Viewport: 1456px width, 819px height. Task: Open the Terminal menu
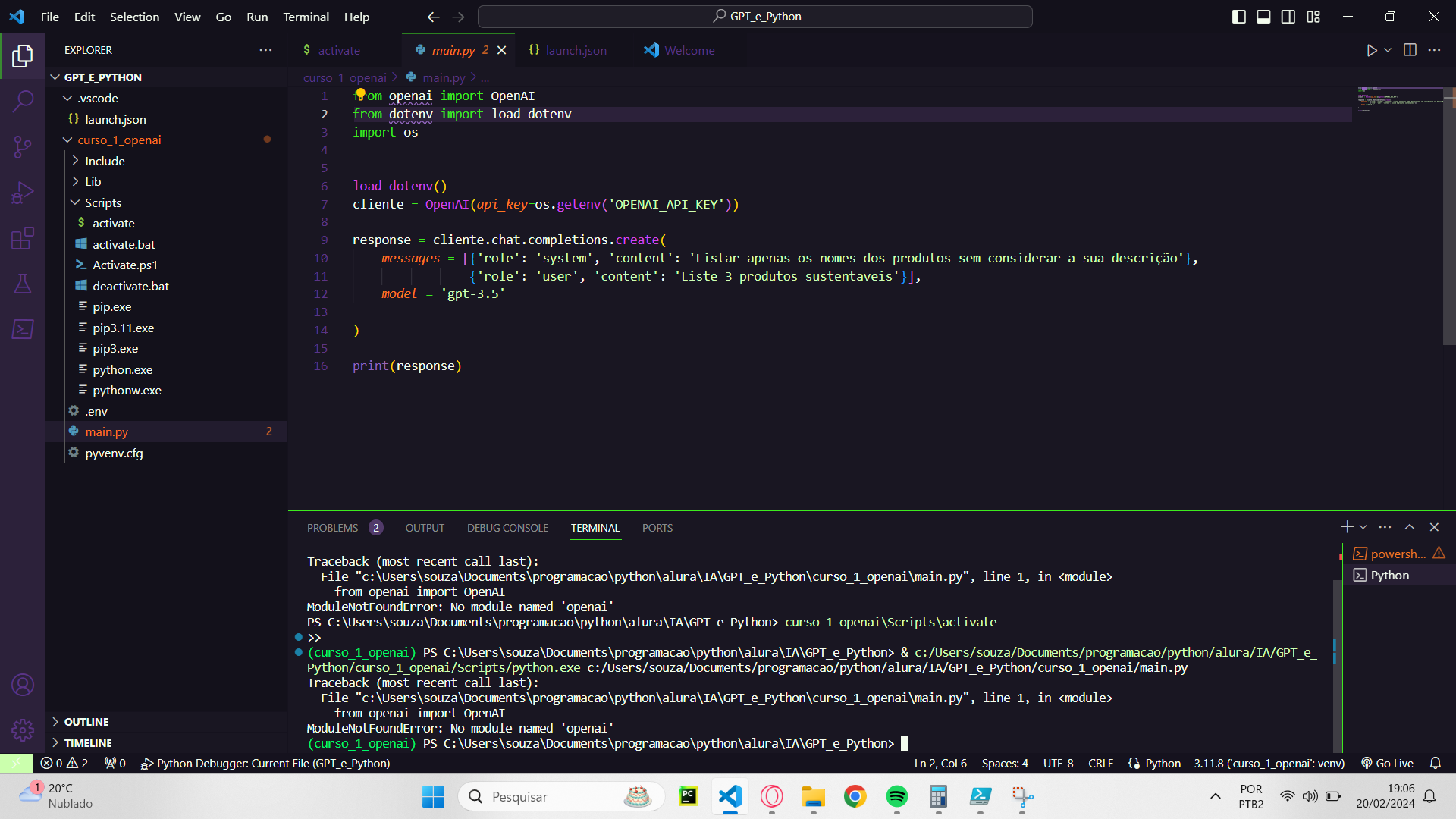(x=306, y=17)
